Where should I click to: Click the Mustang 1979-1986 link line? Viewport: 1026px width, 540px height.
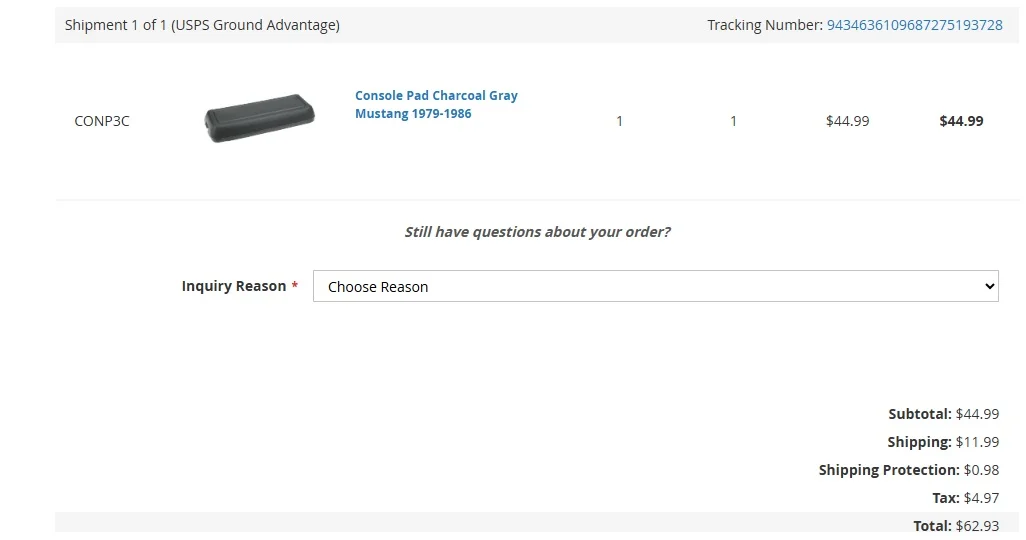(x=413, y=113)
